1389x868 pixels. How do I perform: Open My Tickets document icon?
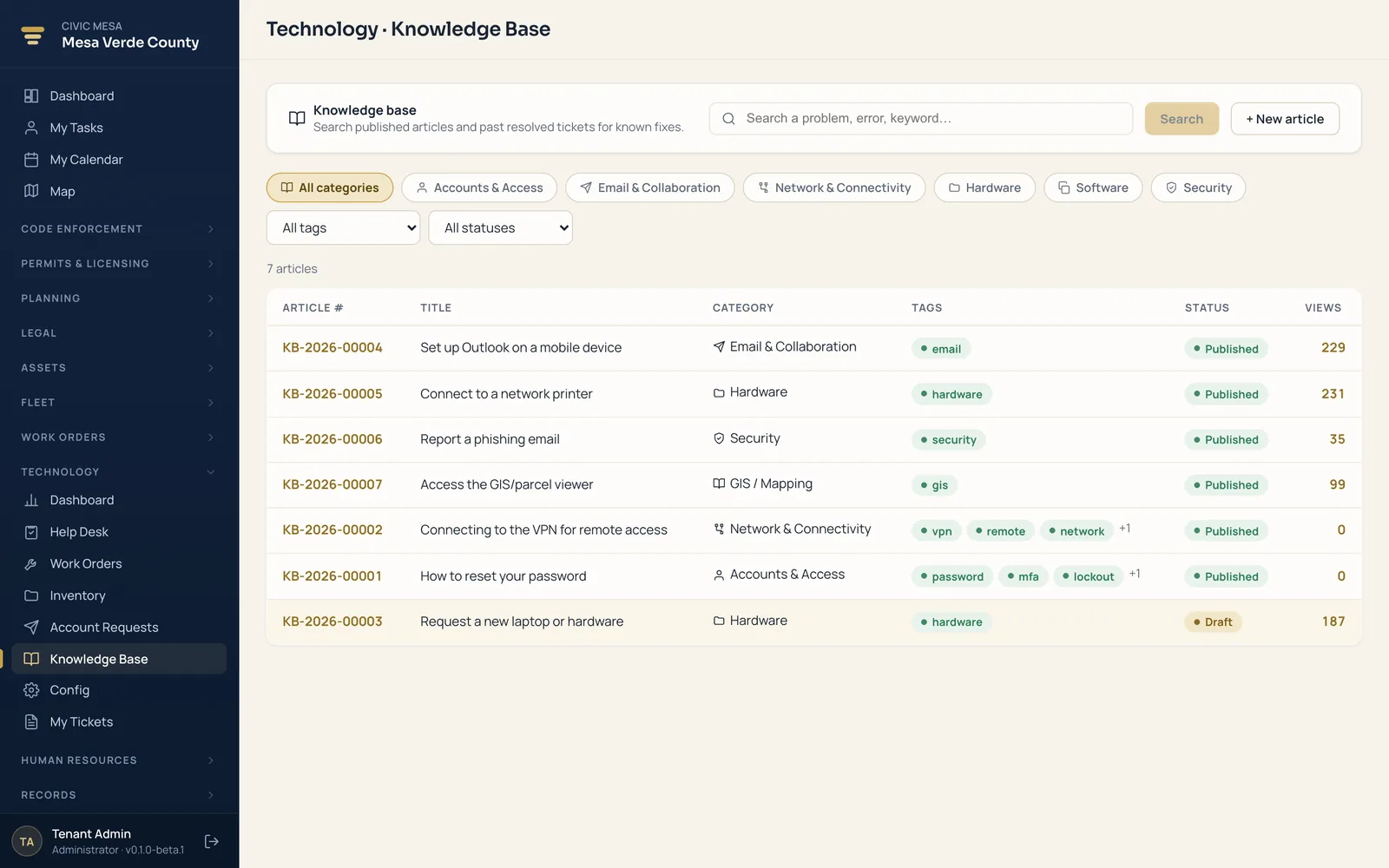31,722
